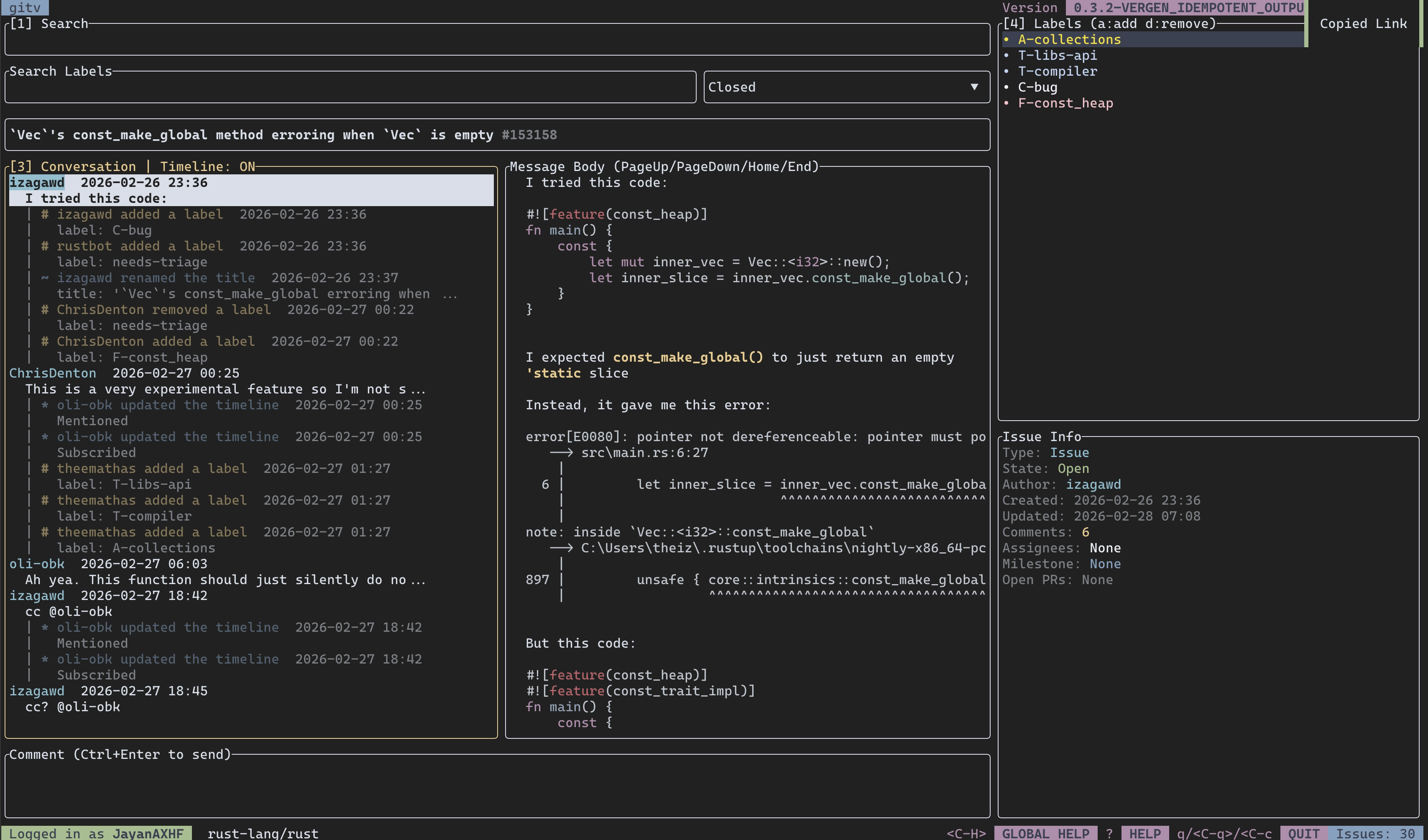Click the HELP indicator in status bar

(x=1146, y=833)
